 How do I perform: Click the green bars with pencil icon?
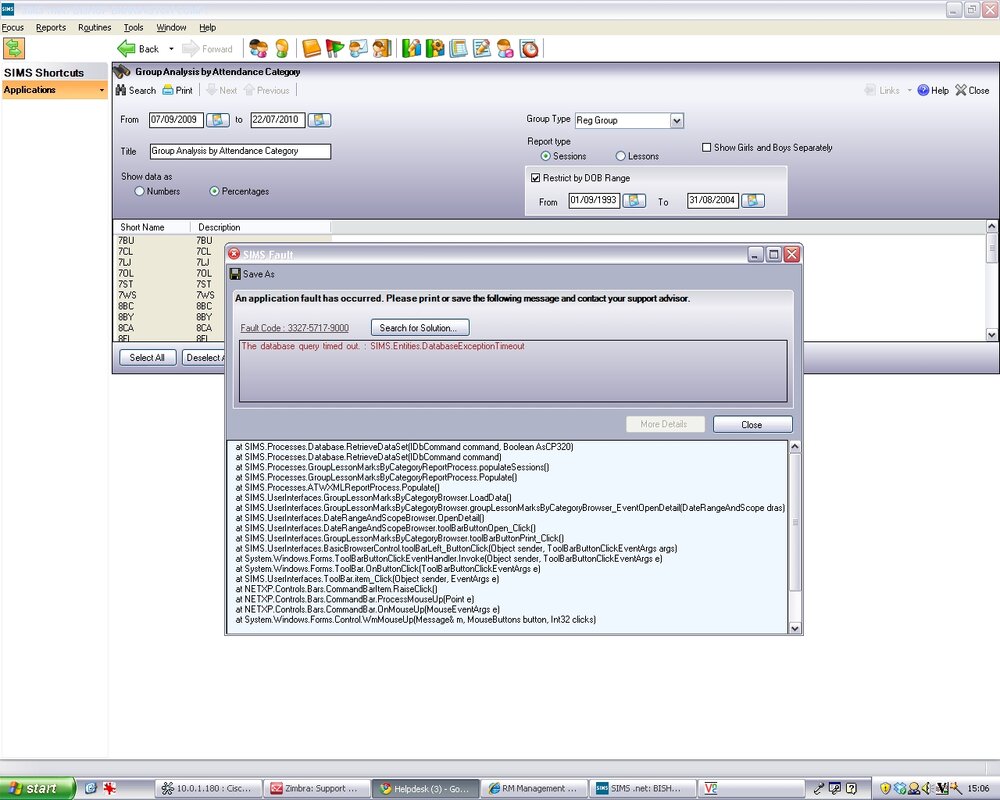(411, 48)
